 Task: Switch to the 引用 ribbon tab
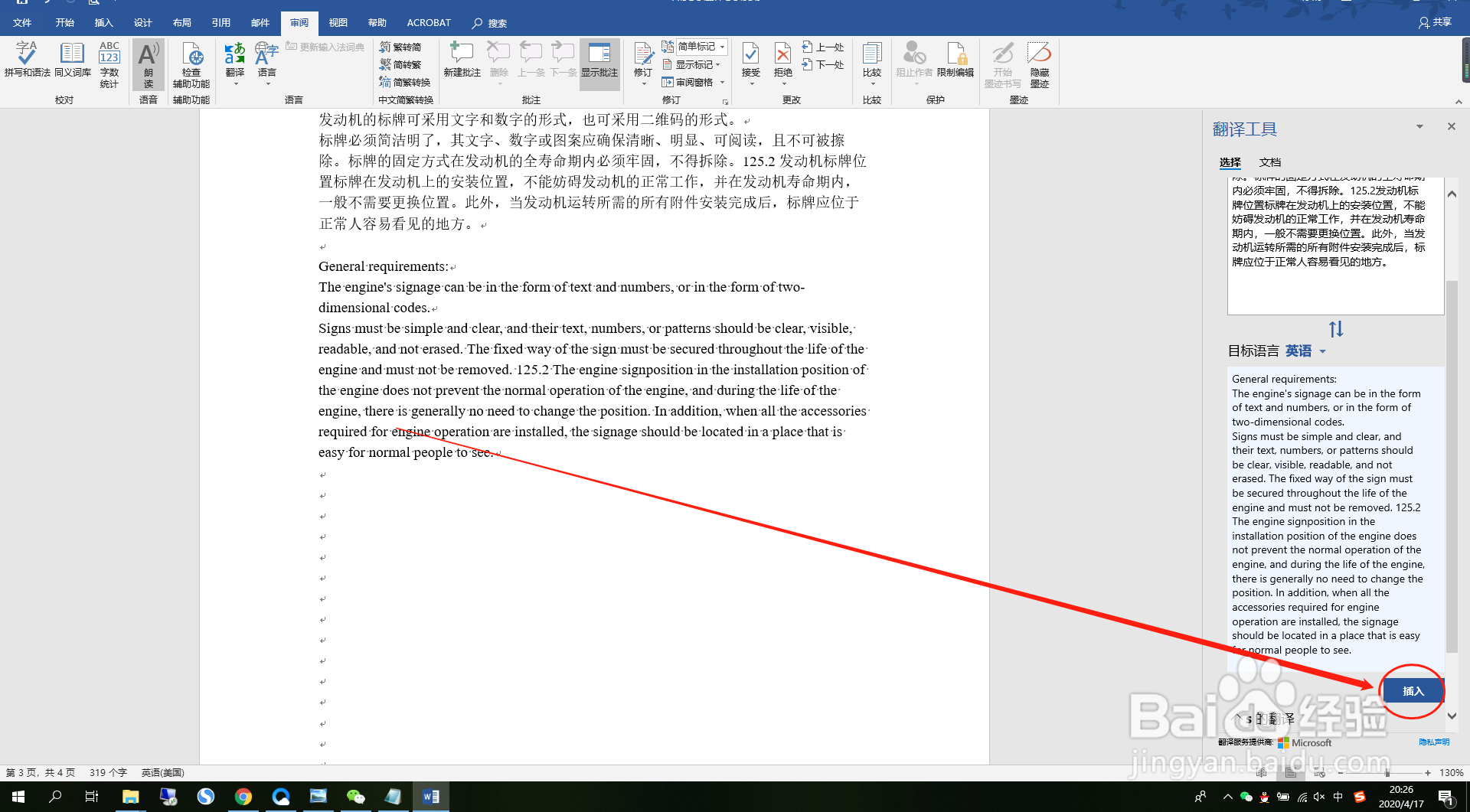[x=220, y=23]
